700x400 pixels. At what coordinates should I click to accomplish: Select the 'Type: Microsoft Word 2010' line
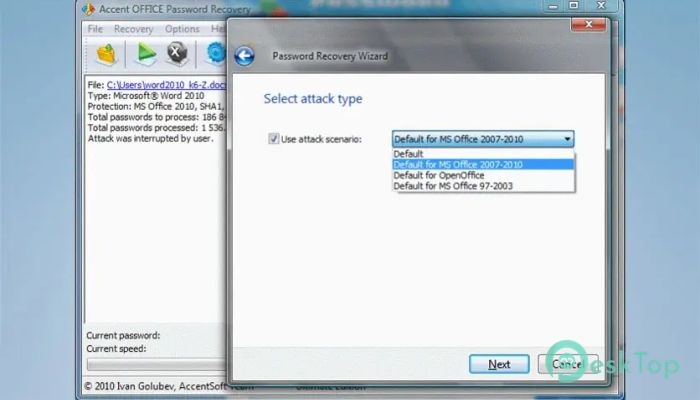[146, 96]
